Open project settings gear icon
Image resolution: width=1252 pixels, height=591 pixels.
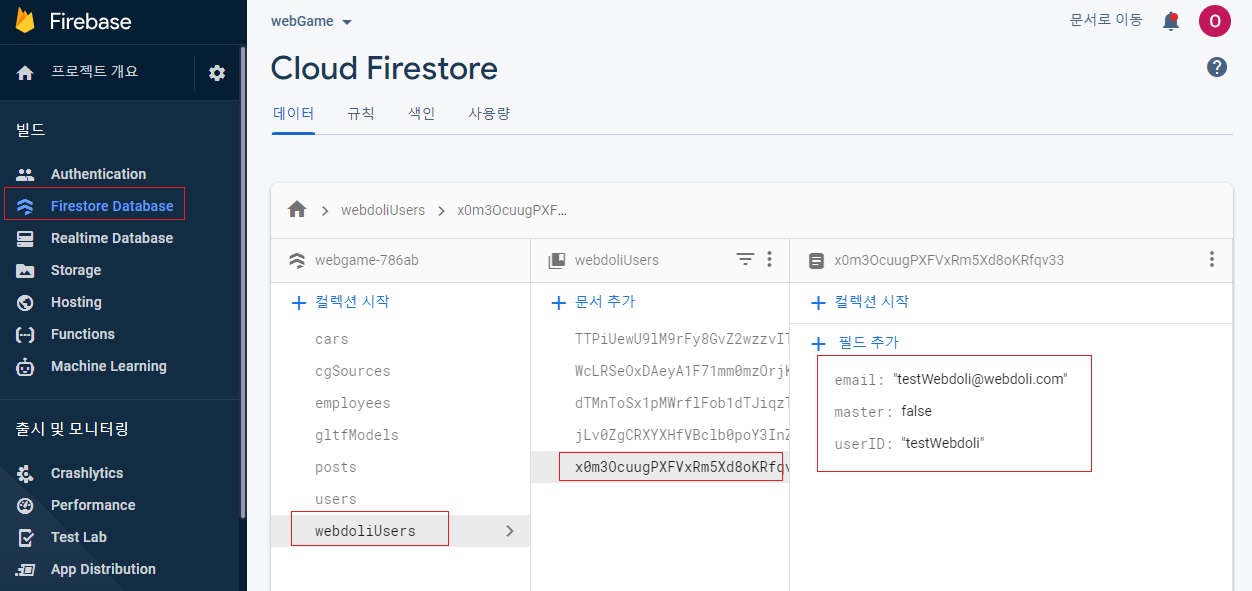[x=217, y=73]
